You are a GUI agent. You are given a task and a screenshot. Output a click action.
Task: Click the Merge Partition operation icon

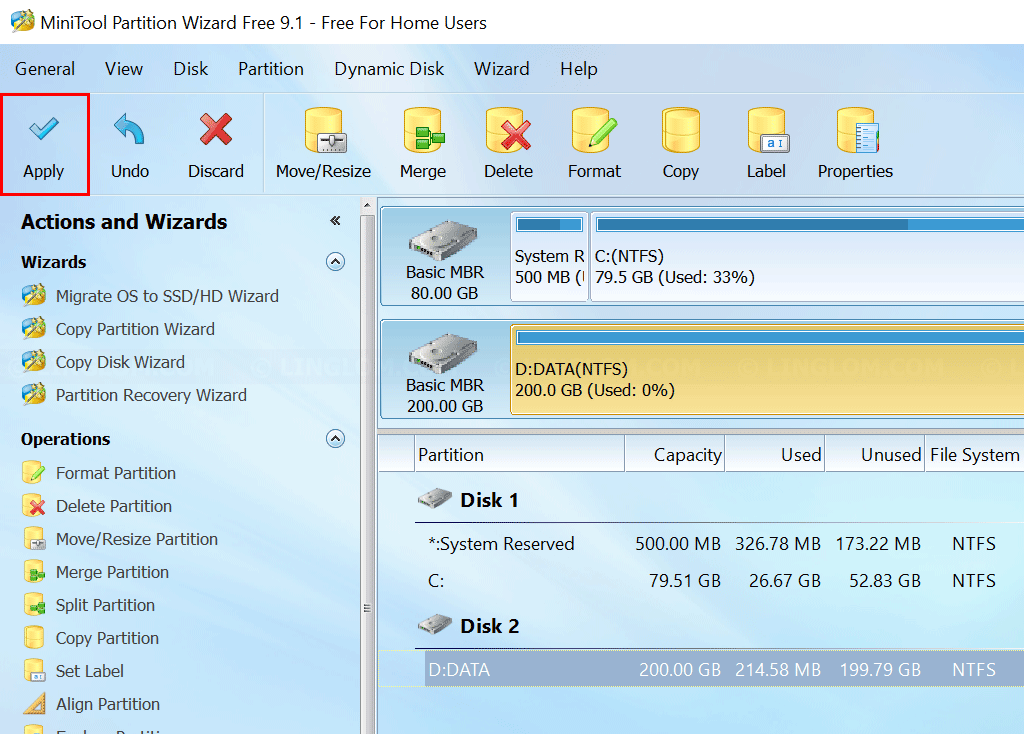(x=34, y=572)
